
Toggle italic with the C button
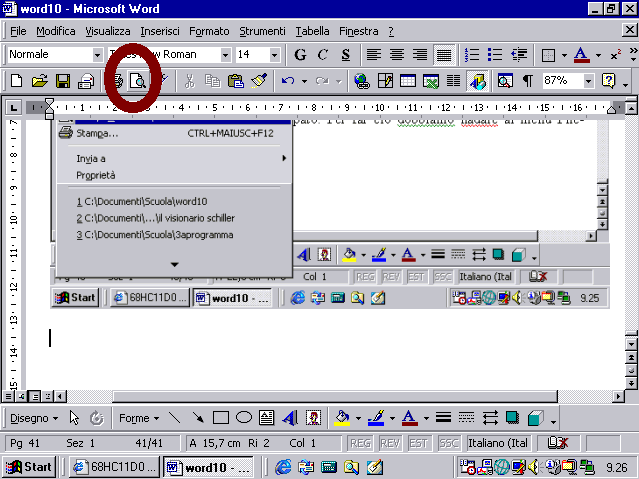coord(323,54)
